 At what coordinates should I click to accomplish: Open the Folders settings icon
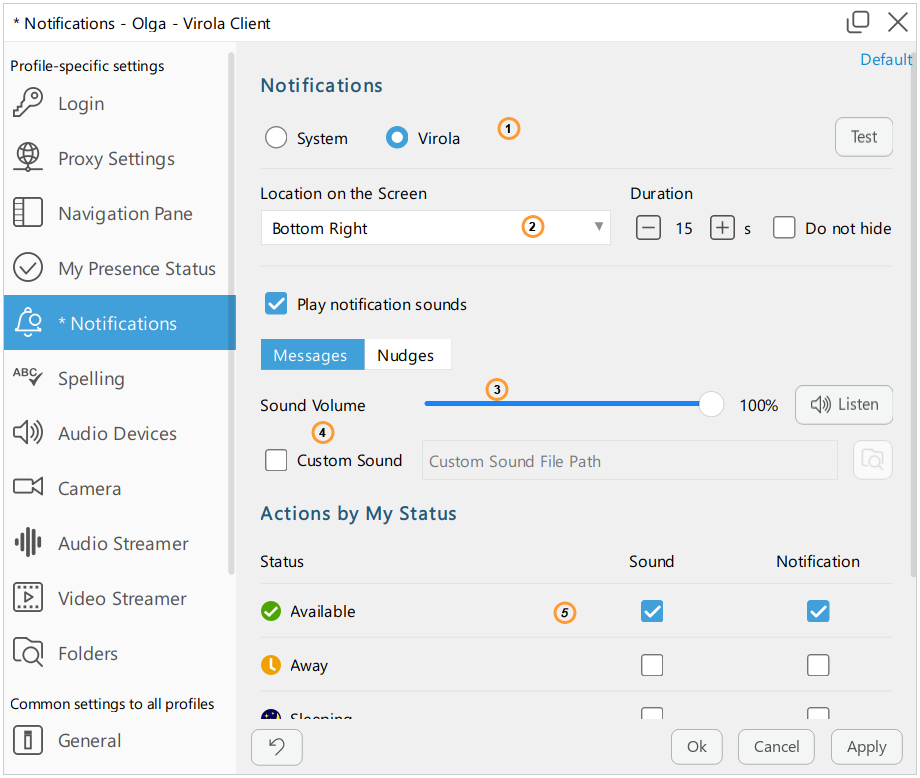point(28,652)
